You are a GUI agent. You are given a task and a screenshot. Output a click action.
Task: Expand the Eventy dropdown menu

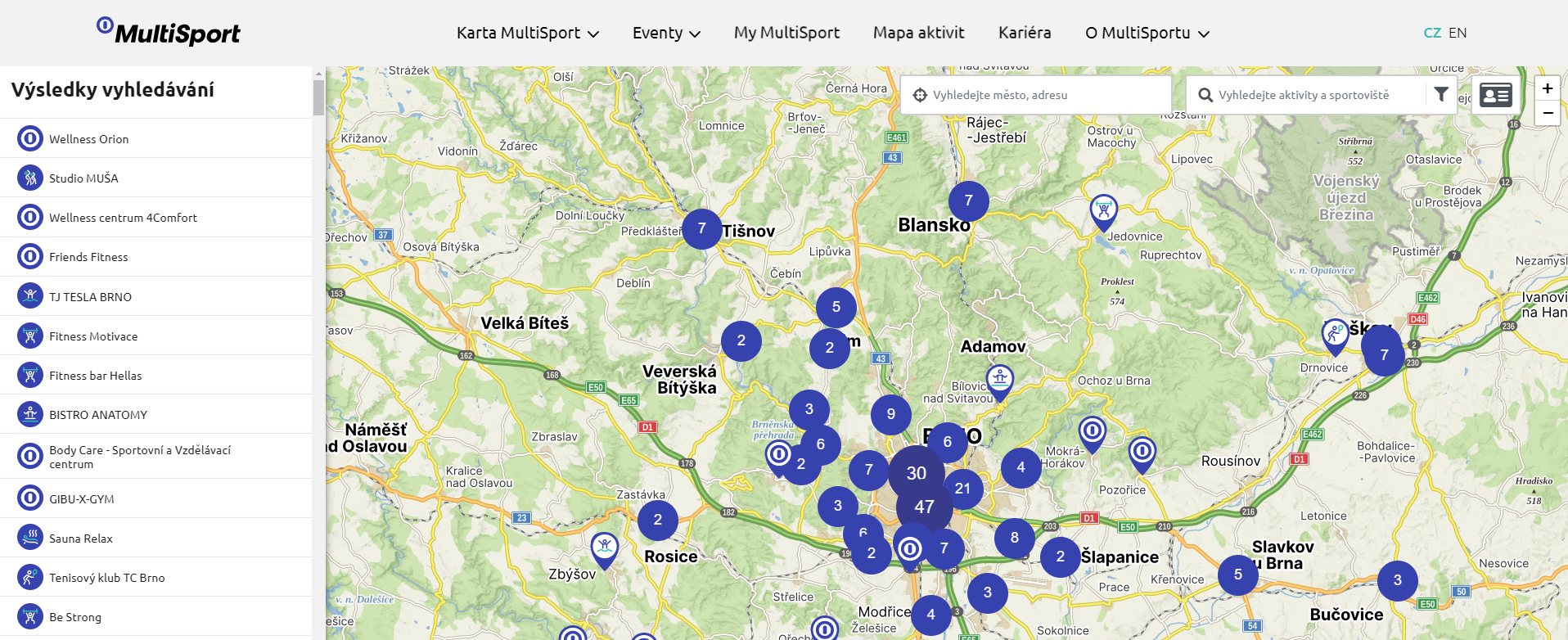pyautogui.click(x=666, y=33)
